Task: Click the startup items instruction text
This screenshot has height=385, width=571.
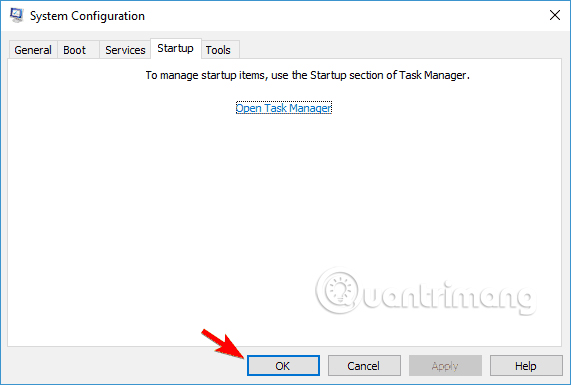Action: 308,75
